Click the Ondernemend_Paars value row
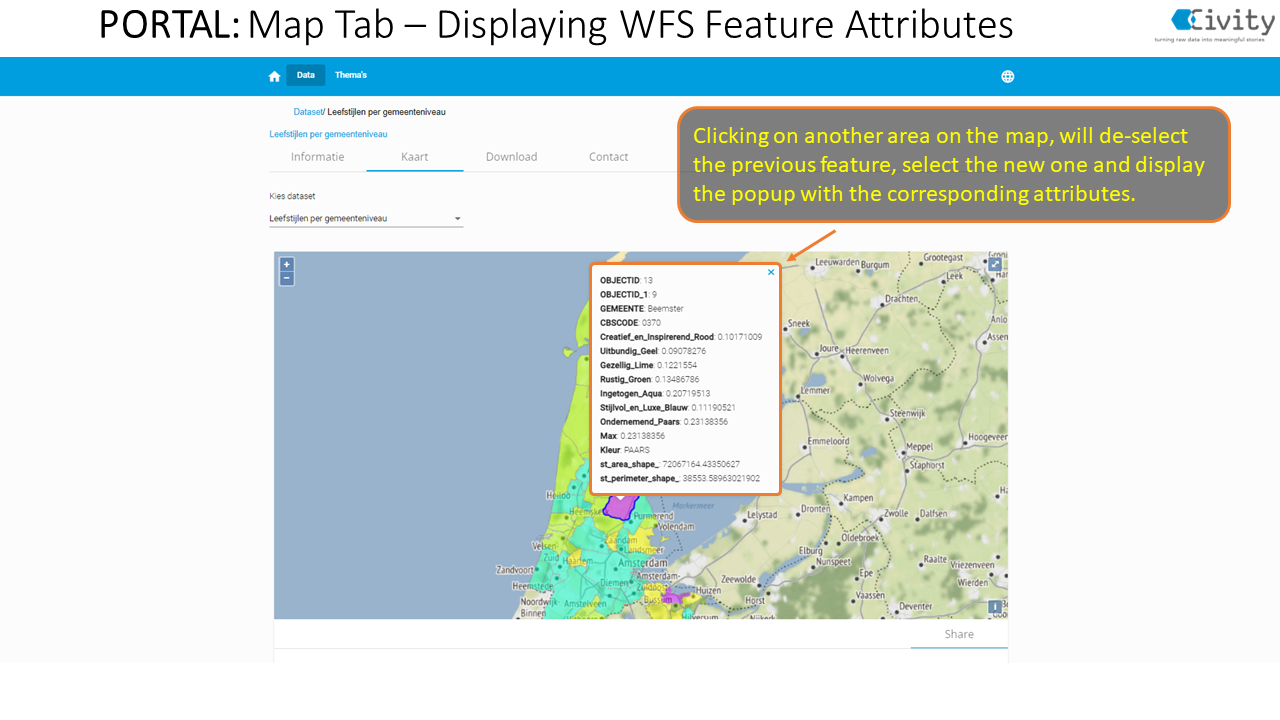This screenshot has height=720, width=1280. point(664,422)
